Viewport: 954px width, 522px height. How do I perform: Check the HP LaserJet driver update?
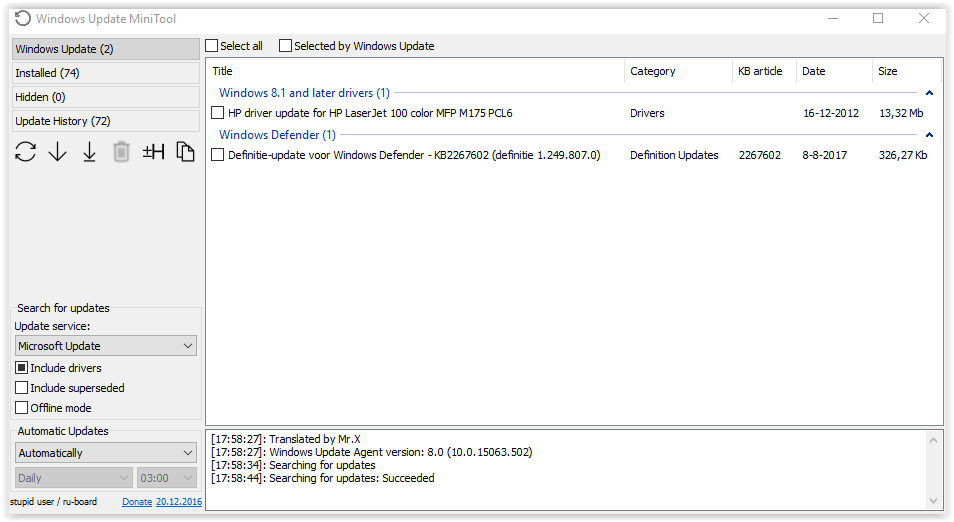coord(218,114)
